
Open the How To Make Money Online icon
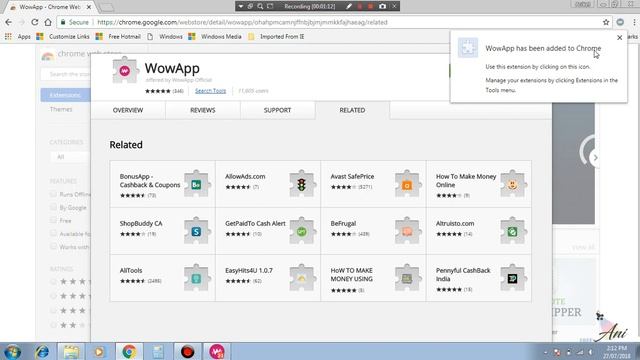(513, 184)
